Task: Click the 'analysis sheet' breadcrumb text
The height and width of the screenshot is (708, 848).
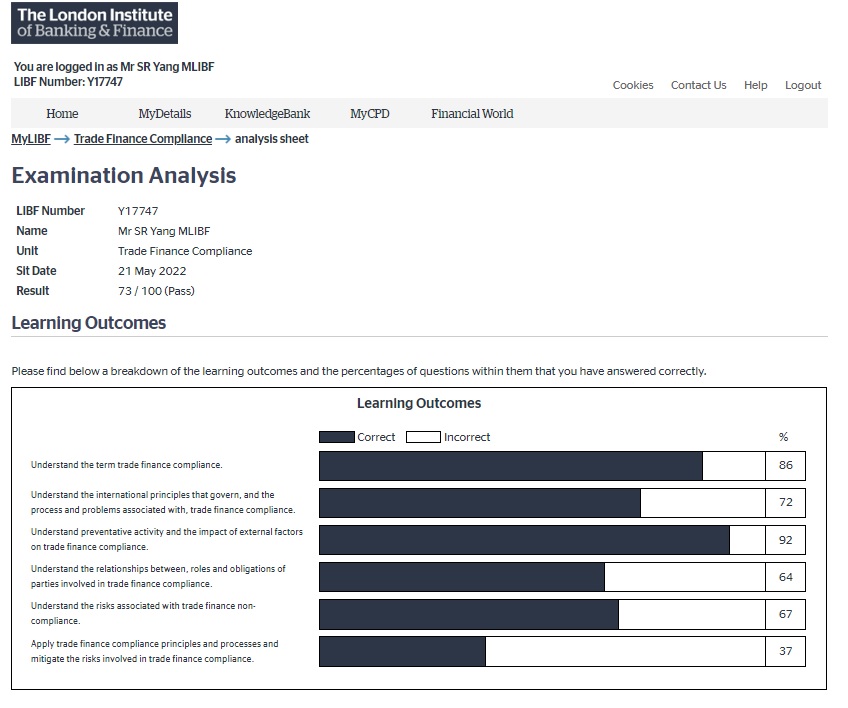Action: coord(271,139)
